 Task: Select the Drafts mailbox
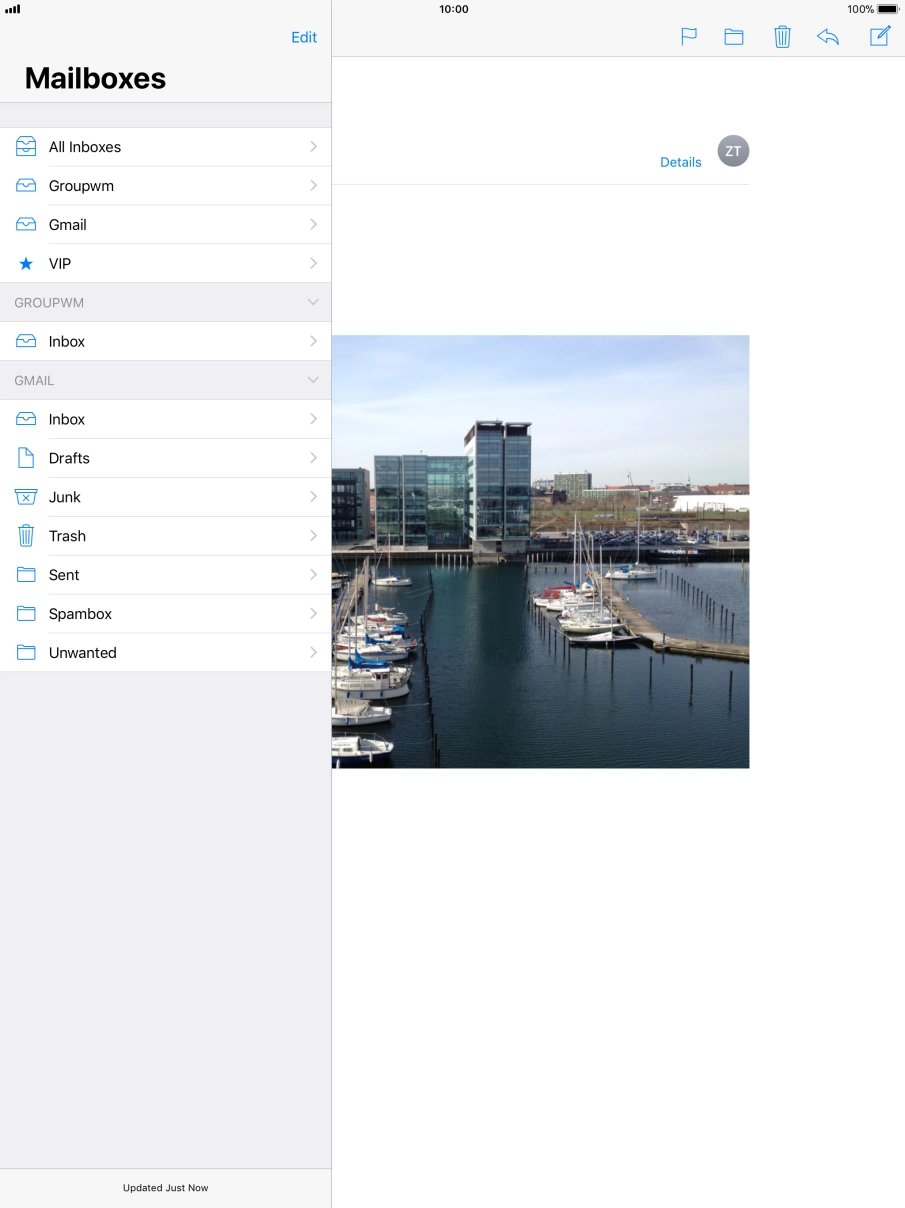(x=69, y=458)
